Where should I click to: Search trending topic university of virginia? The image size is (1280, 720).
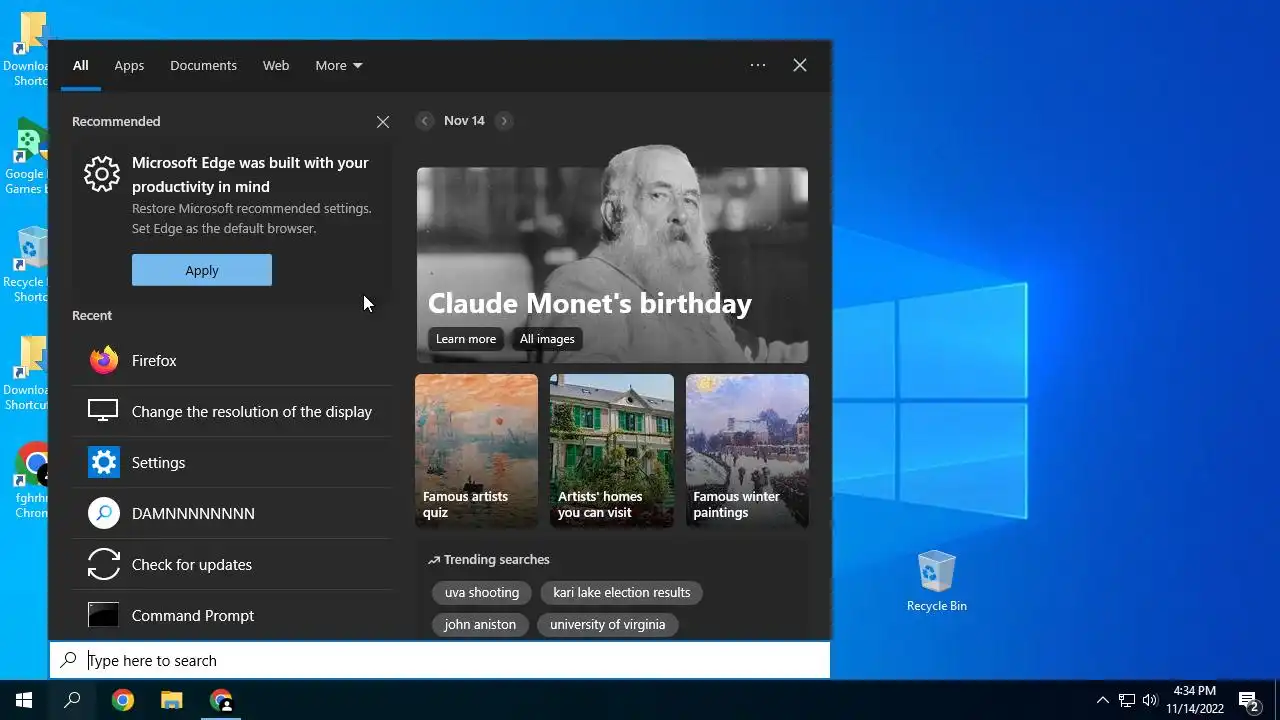pyautogui.click(x=607, y=624)
